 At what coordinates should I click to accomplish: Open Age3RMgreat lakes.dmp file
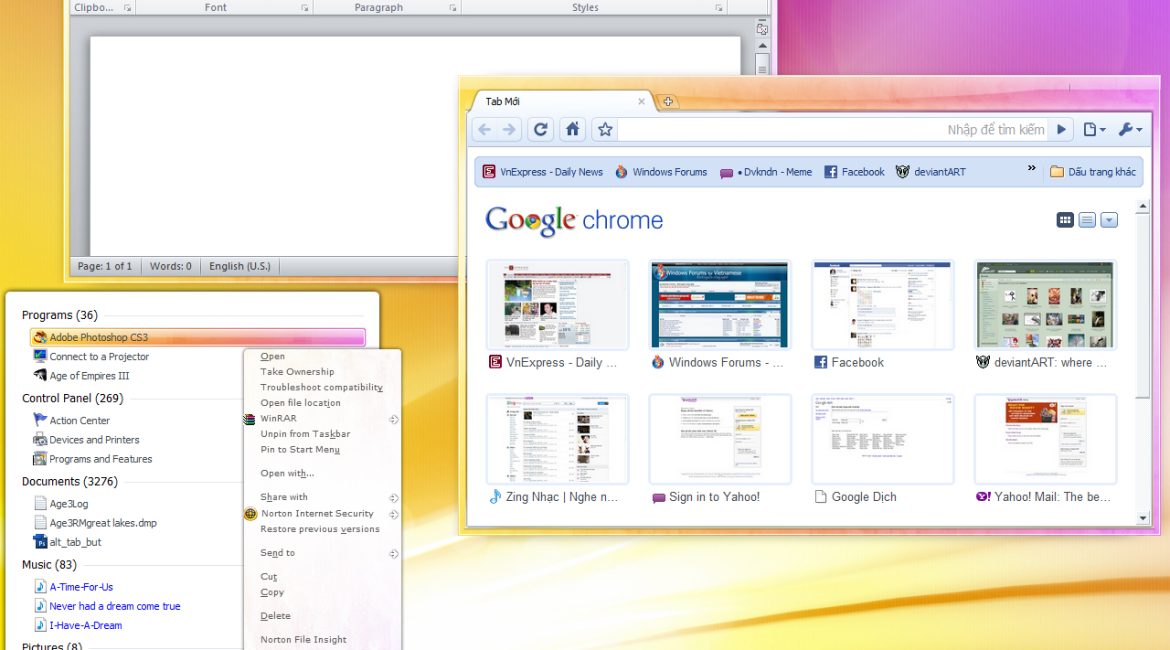coord(96,523)
